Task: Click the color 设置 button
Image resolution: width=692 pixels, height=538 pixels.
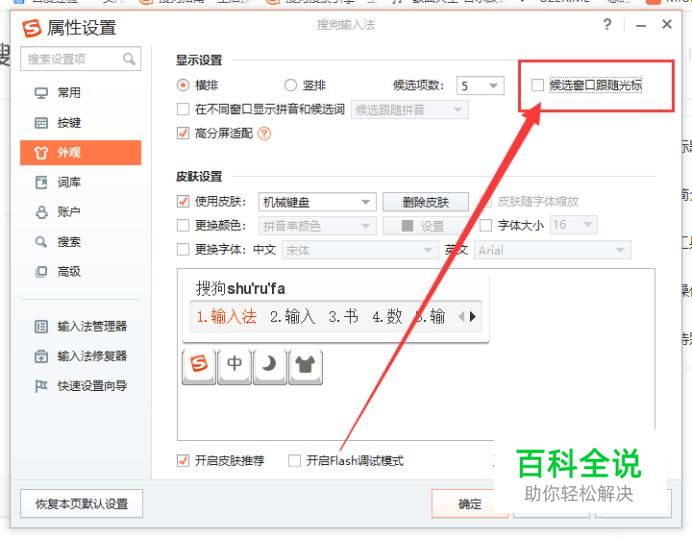Action: click(x=423, y=226)
